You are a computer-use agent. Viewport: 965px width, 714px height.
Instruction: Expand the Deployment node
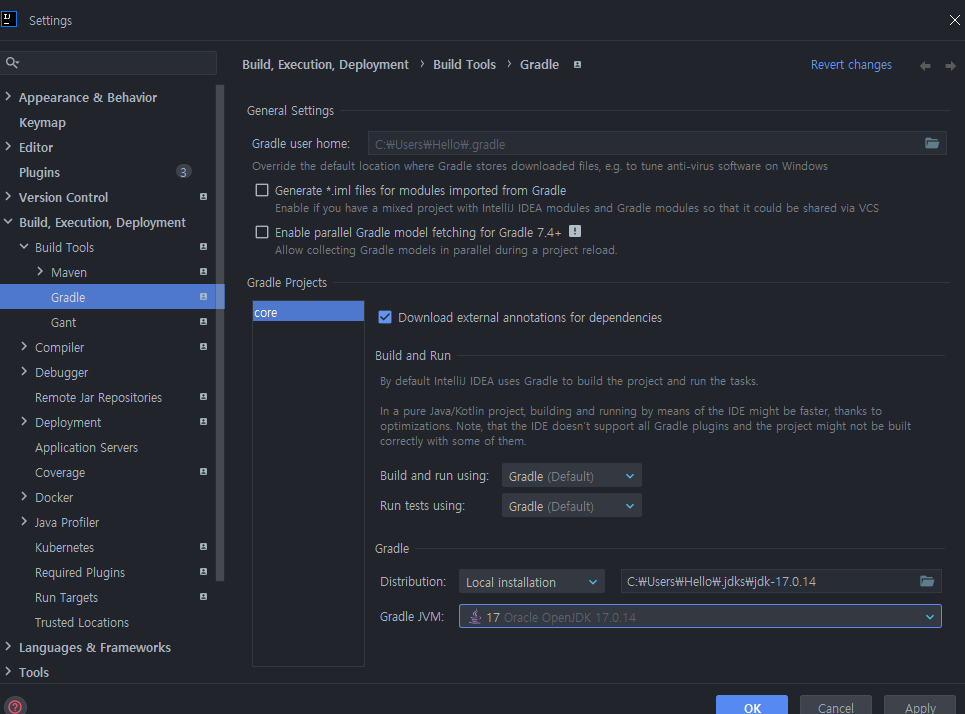pos(24,422)
